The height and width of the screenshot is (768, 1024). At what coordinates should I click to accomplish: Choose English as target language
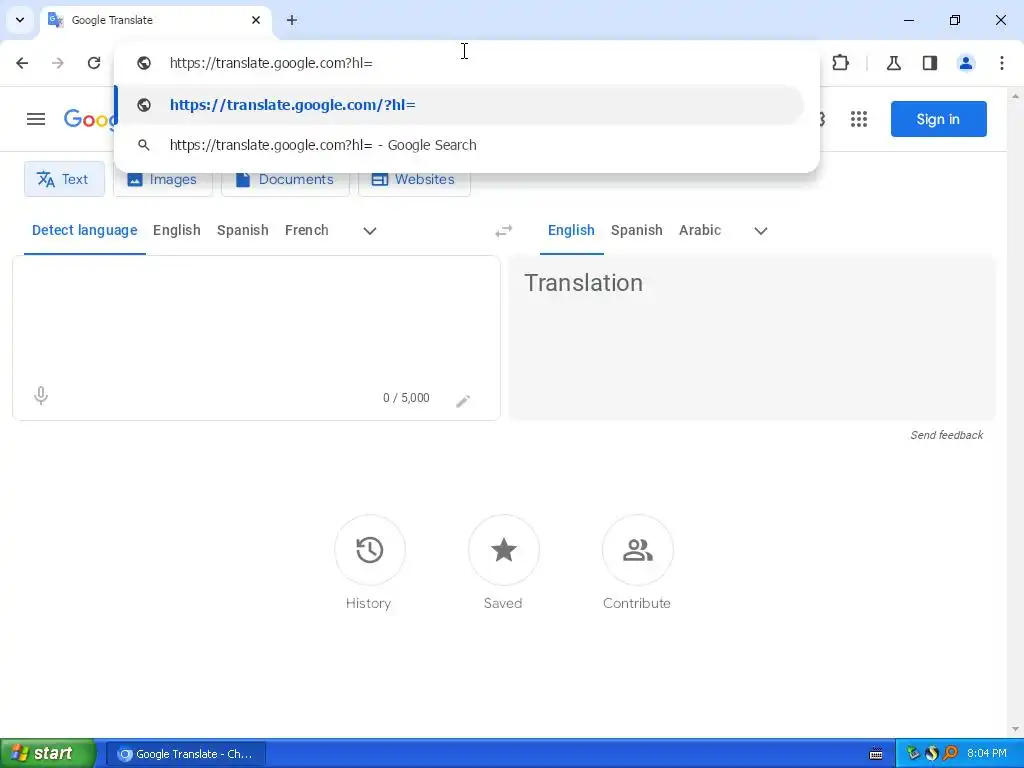(571, 231)
